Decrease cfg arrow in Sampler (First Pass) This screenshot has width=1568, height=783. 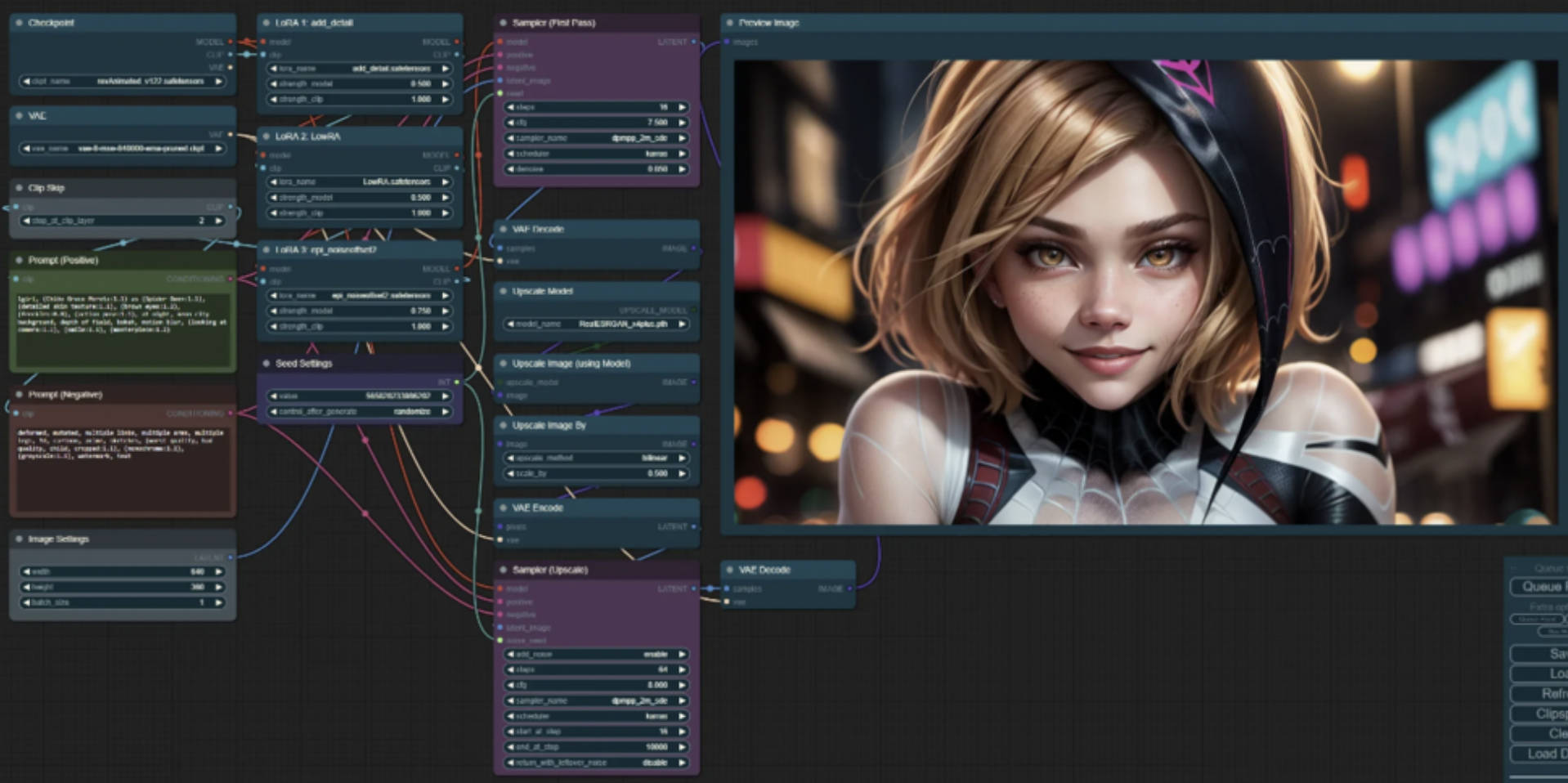(511, 123)
